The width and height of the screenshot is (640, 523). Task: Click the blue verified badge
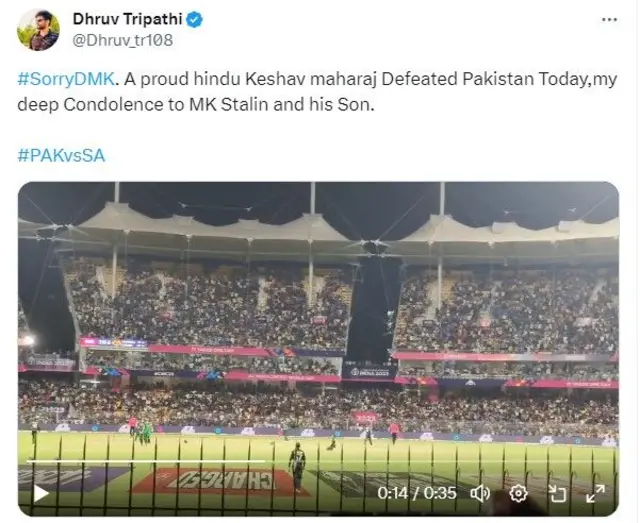(197, 19)
